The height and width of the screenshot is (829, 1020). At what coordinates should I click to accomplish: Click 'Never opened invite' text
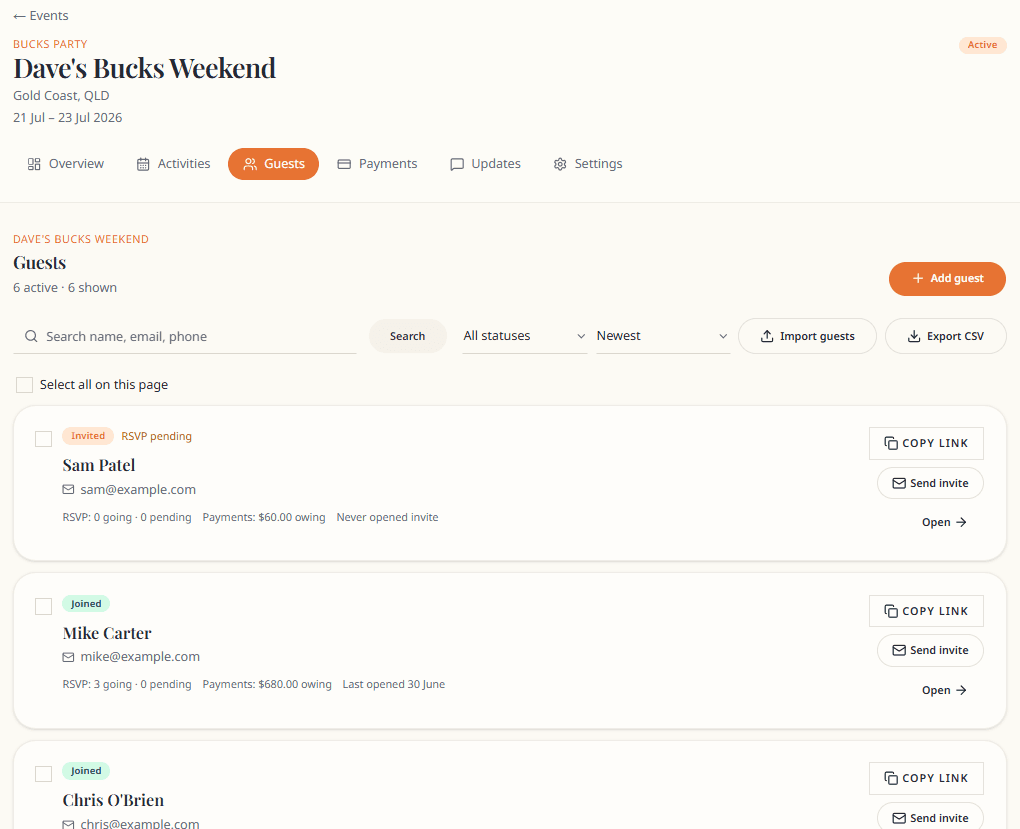click(x=387, y=517)
